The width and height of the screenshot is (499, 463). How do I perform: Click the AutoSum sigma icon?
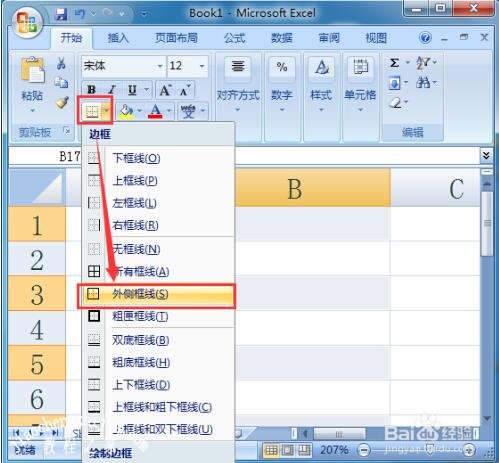pos(394,63)
